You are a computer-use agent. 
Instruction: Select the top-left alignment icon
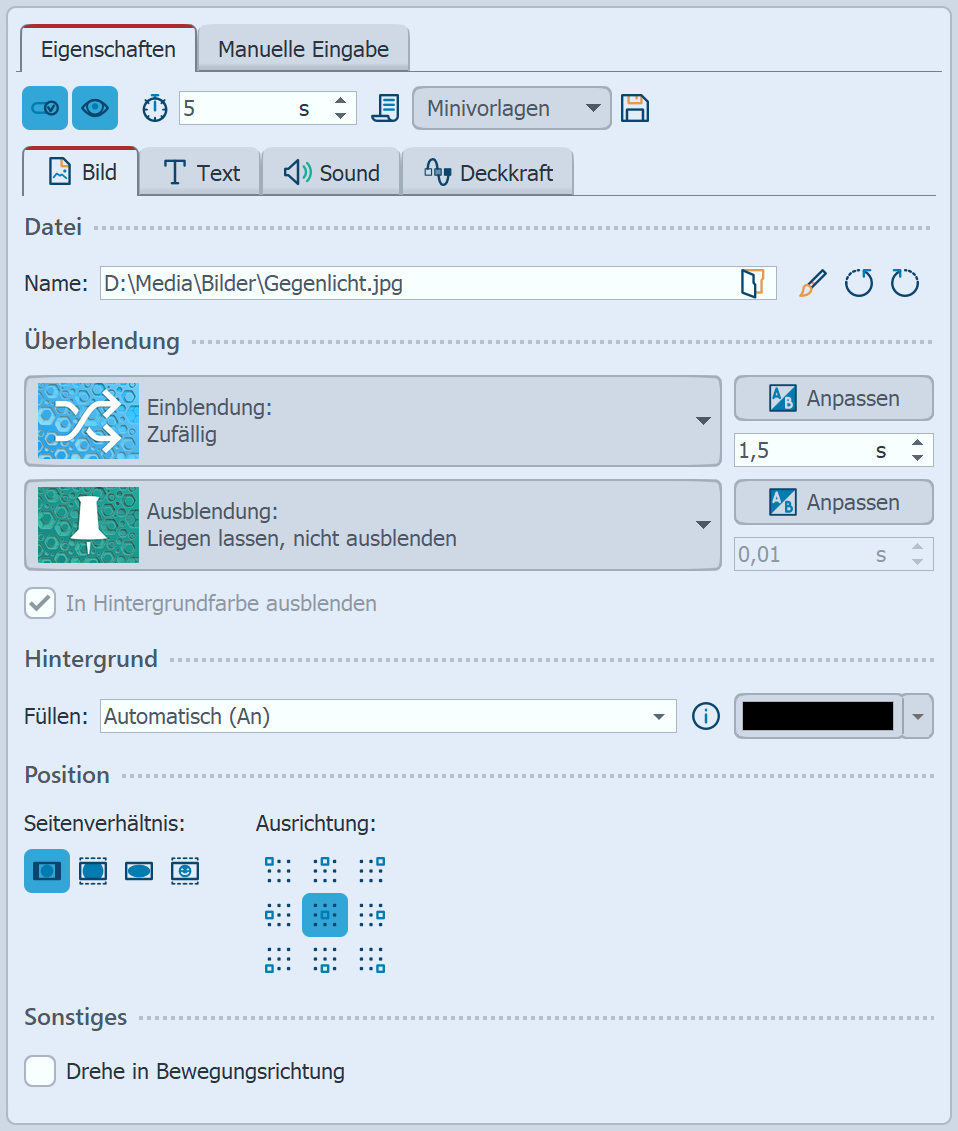pos(278,868)
